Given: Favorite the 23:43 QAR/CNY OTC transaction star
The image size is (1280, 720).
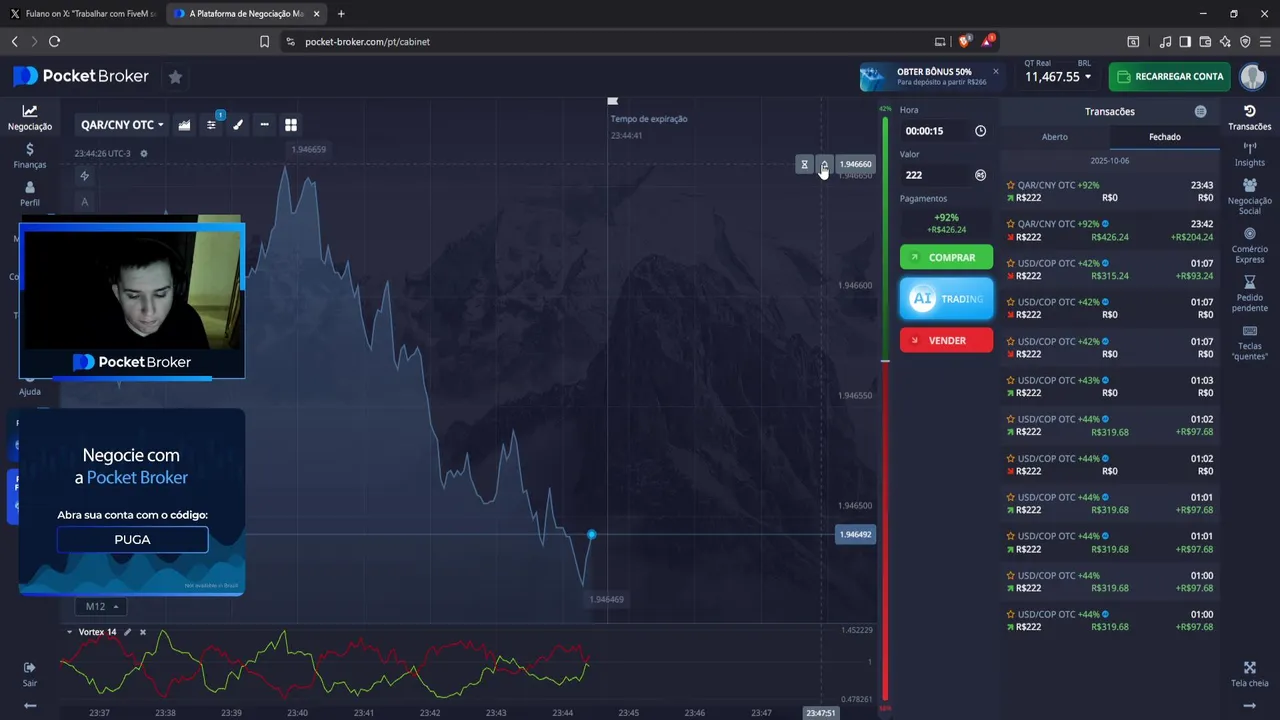Looking at the screenshot, I should [x=1010, y=185].
